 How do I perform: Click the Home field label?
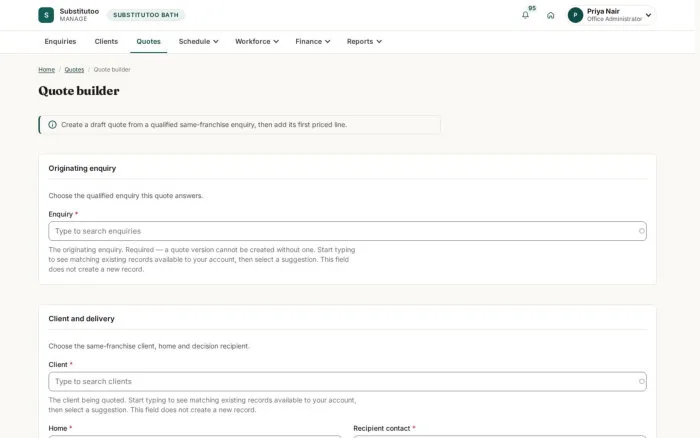(x=58, y=428)
